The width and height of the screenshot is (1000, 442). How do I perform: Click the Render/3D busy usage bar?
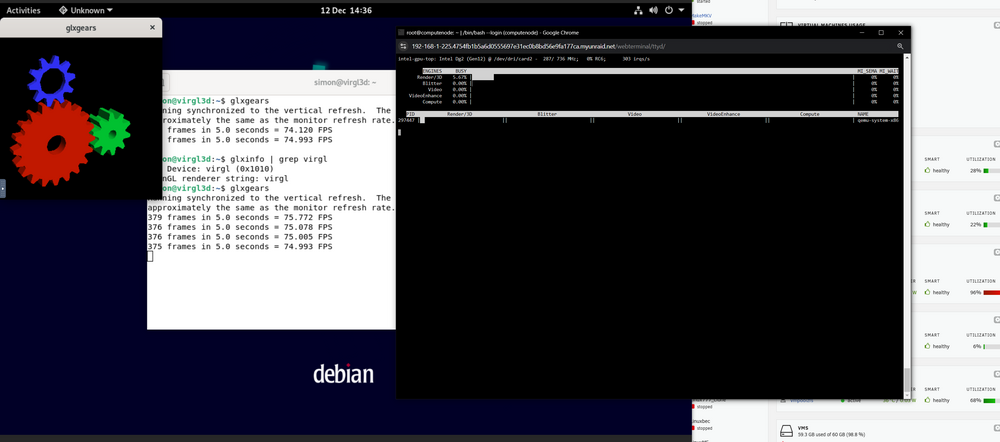[483, 77]
